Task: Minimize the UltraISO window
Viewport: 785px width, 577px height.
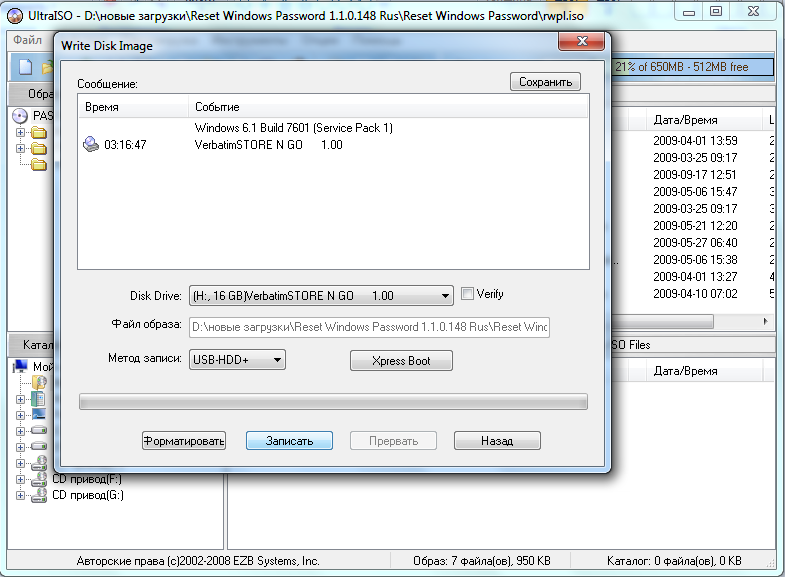Action: [x=689, y=12]
